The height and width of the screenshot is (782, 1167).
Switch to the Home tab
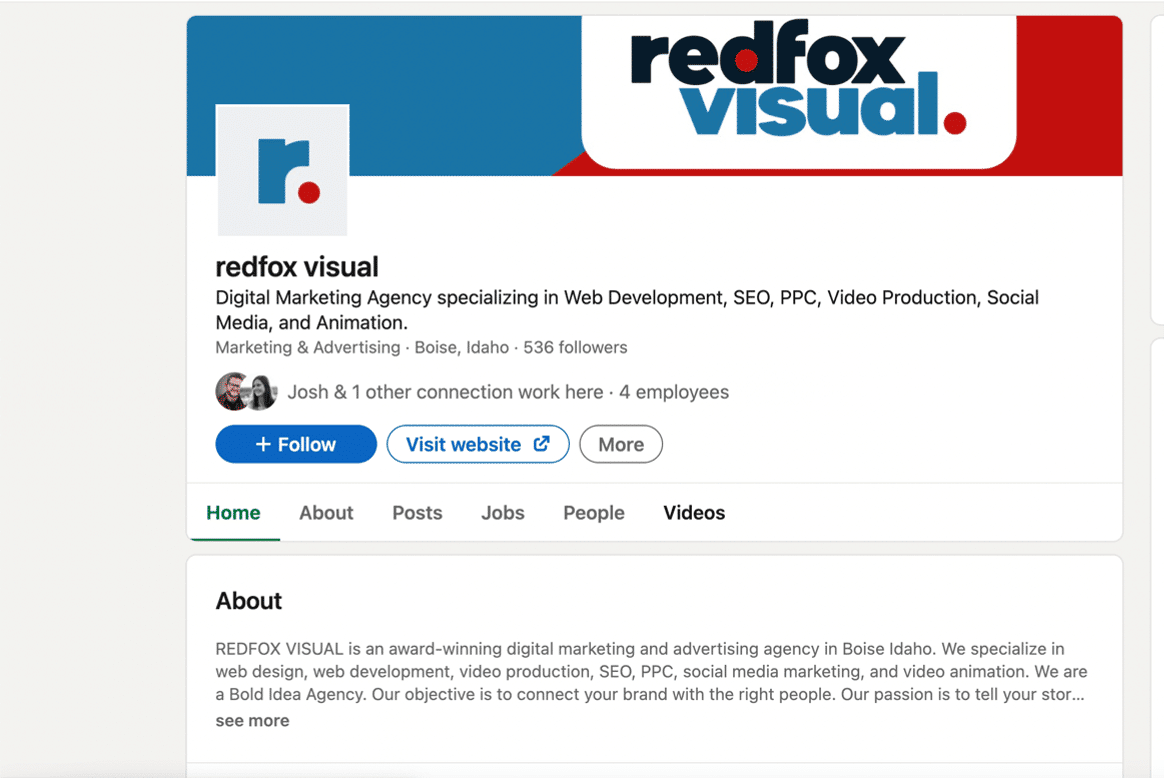point(233,513)
